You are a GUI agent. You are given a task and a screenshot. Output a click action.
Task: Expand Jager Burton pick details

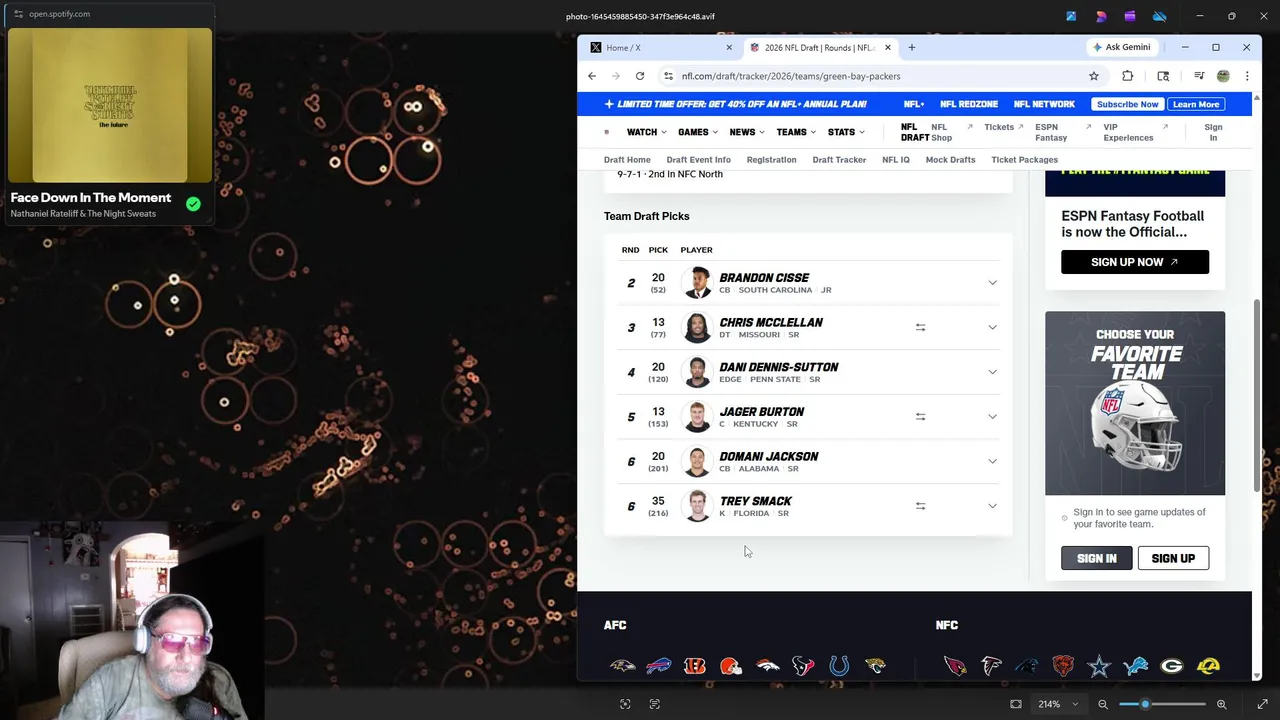point(992,416)
